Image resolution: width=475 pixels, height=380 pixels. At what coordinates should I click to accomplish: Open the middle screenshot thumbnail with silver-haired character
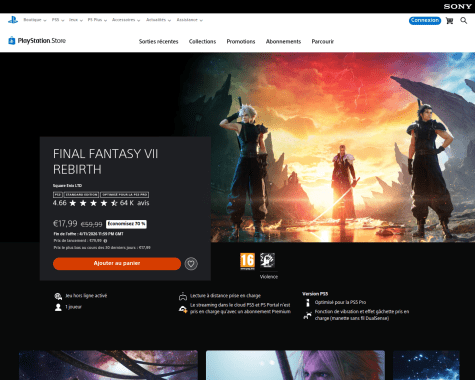pyautogui.click(x=295, y=365)
